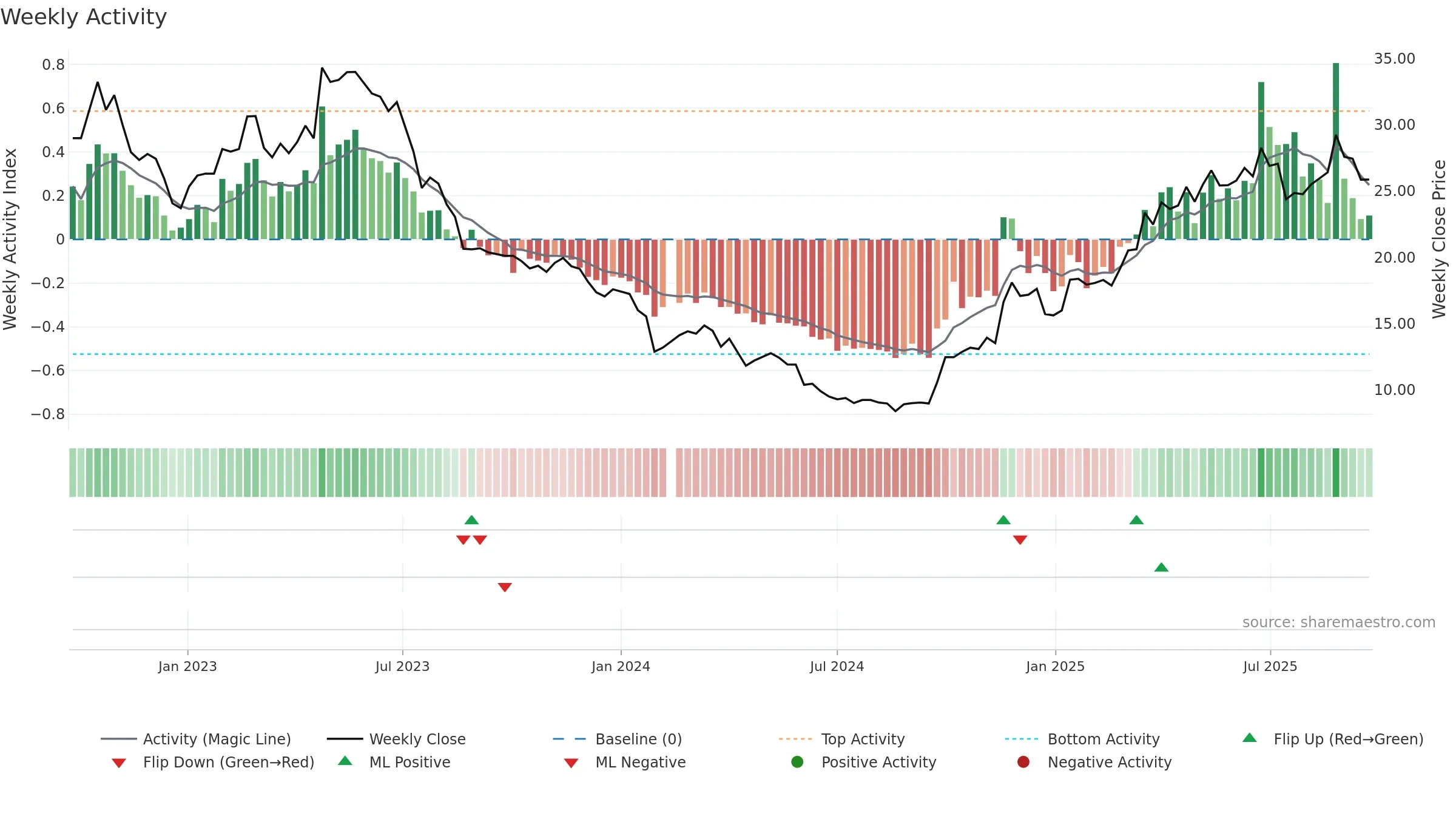Image resolution: width=1456 pixels, height=819 pixels.
Task: Toggle the Top Activity legend entry
Action: tap(841, 739)
